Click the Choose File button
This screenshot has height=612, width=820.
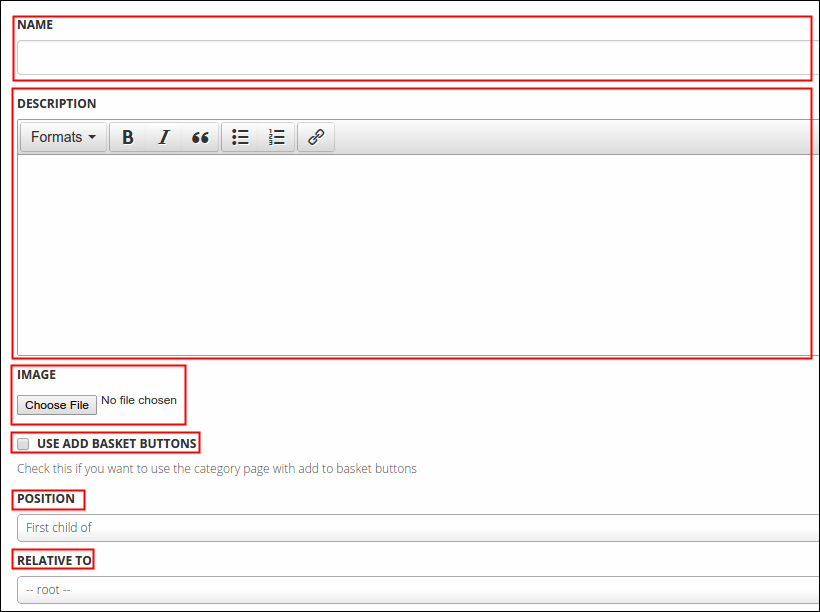57,405
